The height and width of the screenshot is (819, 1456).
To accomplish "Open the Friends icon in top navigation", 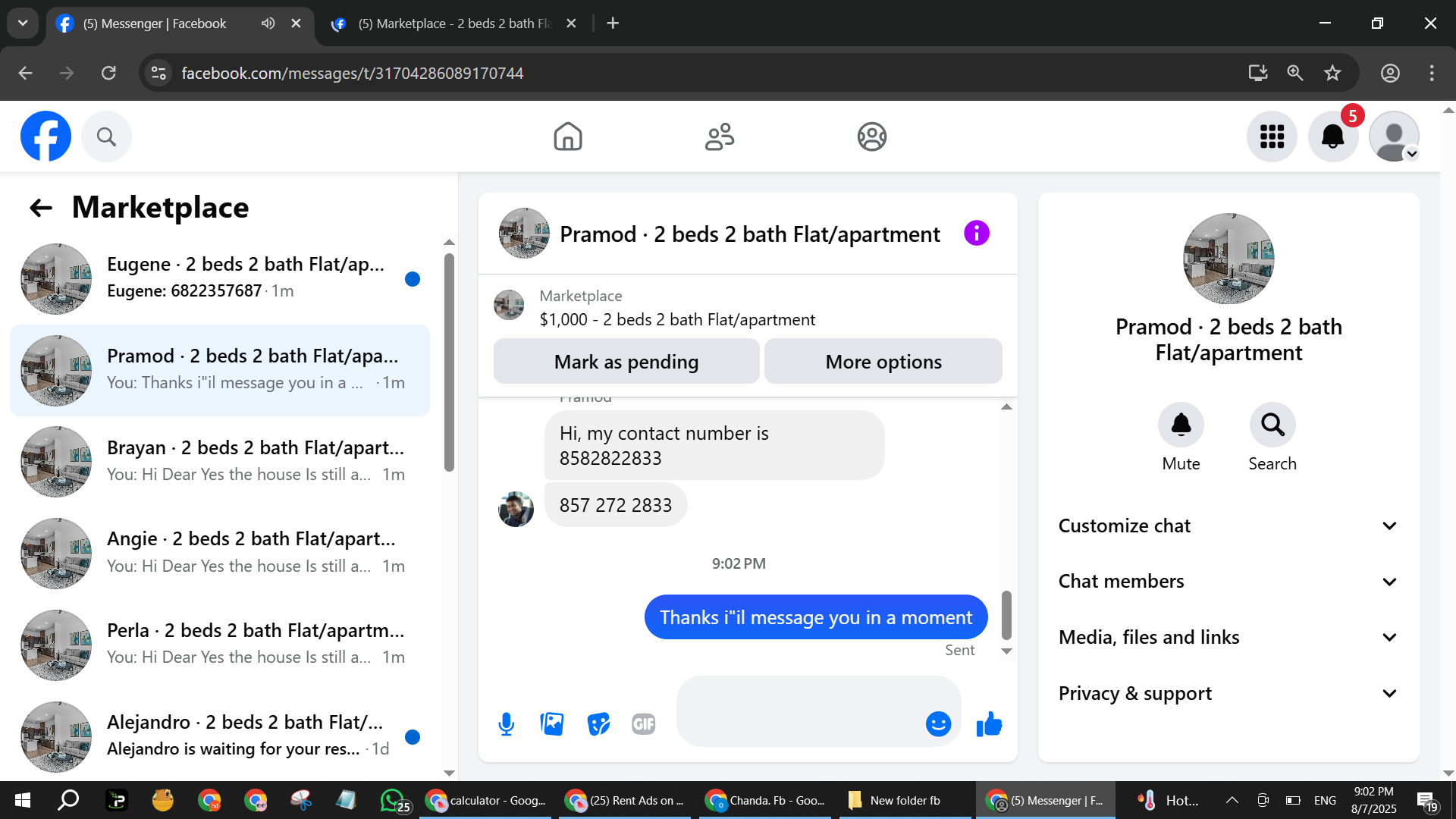I will 720,136.
